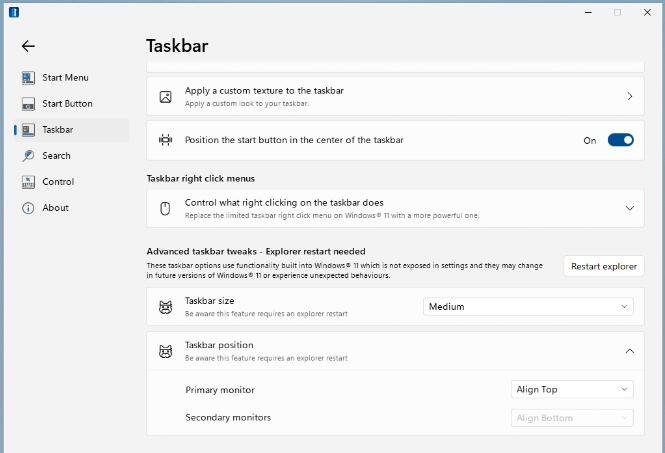Open the custom texture settings chevron
Screen dimensions: 665x453
[x=630, y=97]
